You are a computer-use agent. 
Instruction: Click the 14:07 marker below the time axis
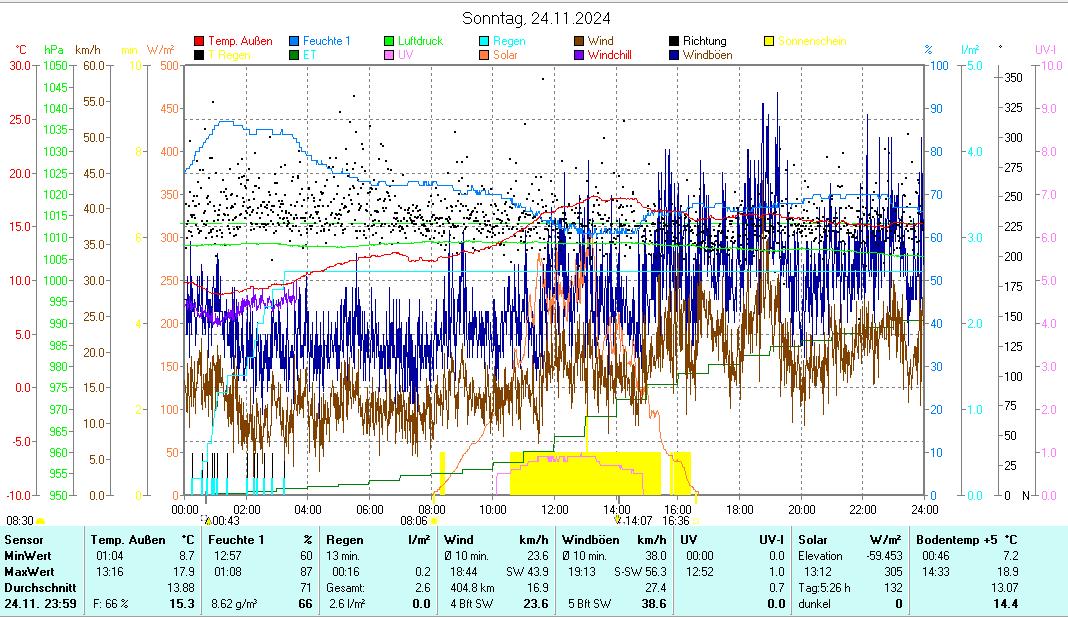click(x=634, y=520)
